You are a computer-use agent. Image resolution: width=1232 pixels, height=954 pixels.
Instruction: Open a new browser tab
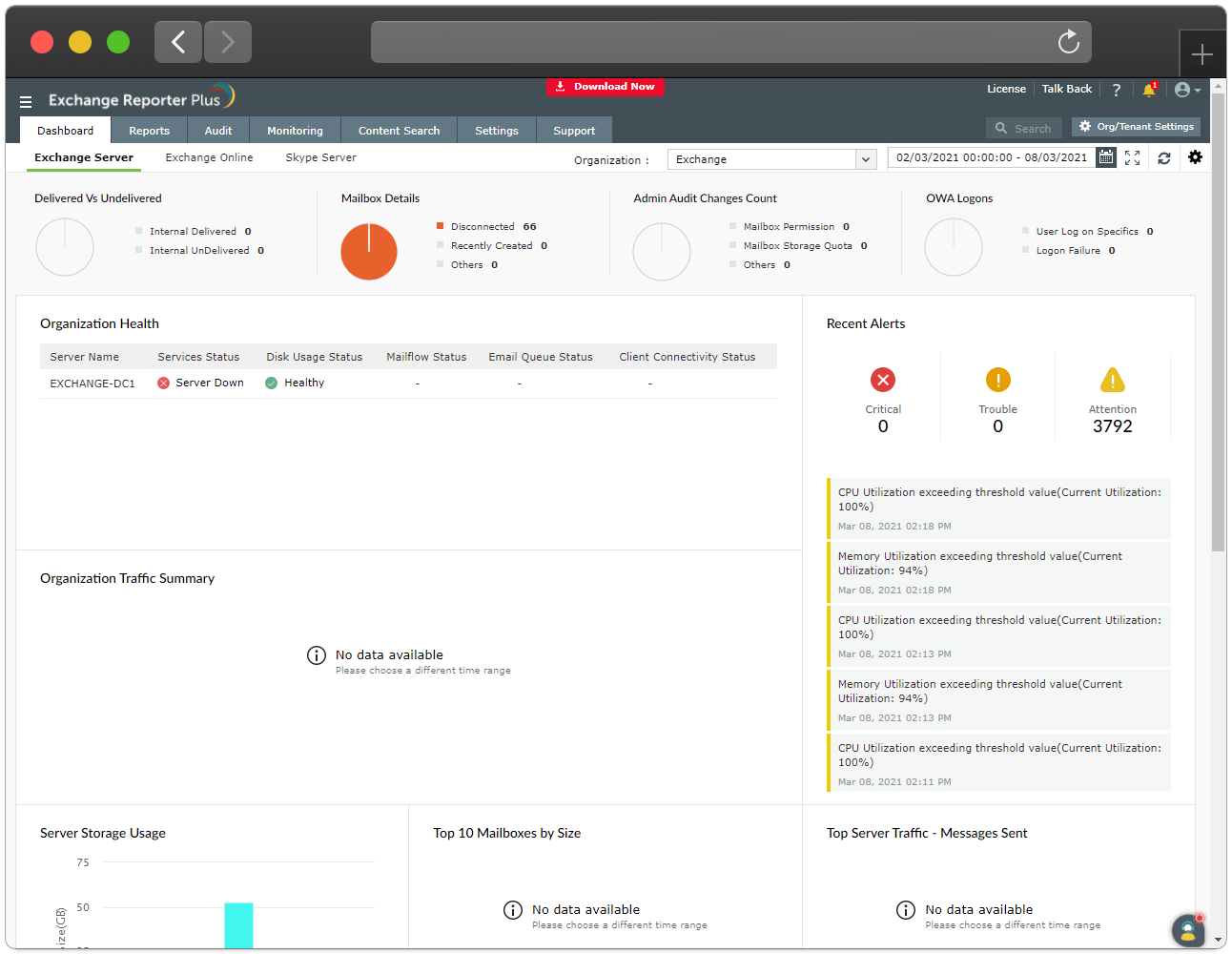[1202, 54]
